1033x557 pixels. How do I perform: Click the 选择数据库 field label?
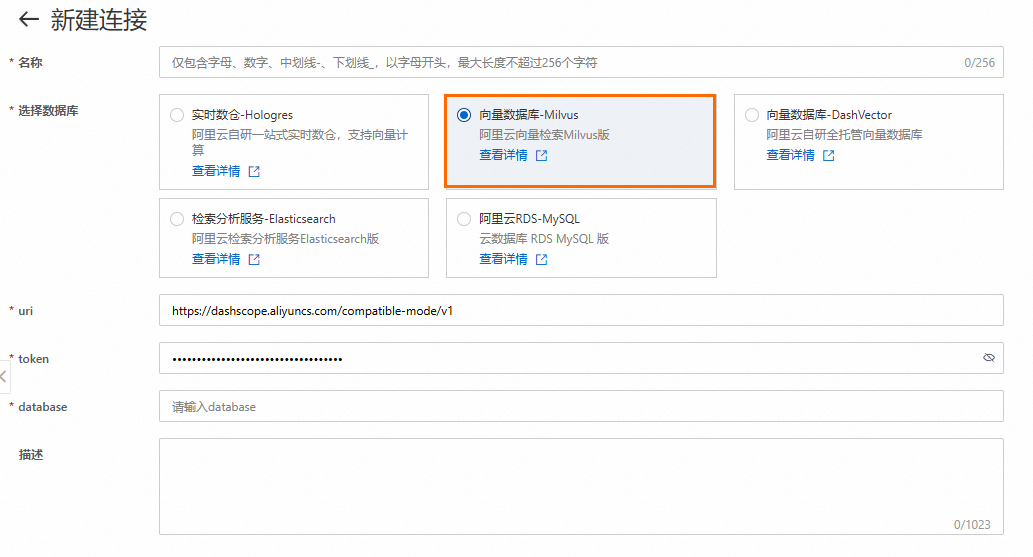[x=48, y=111]
